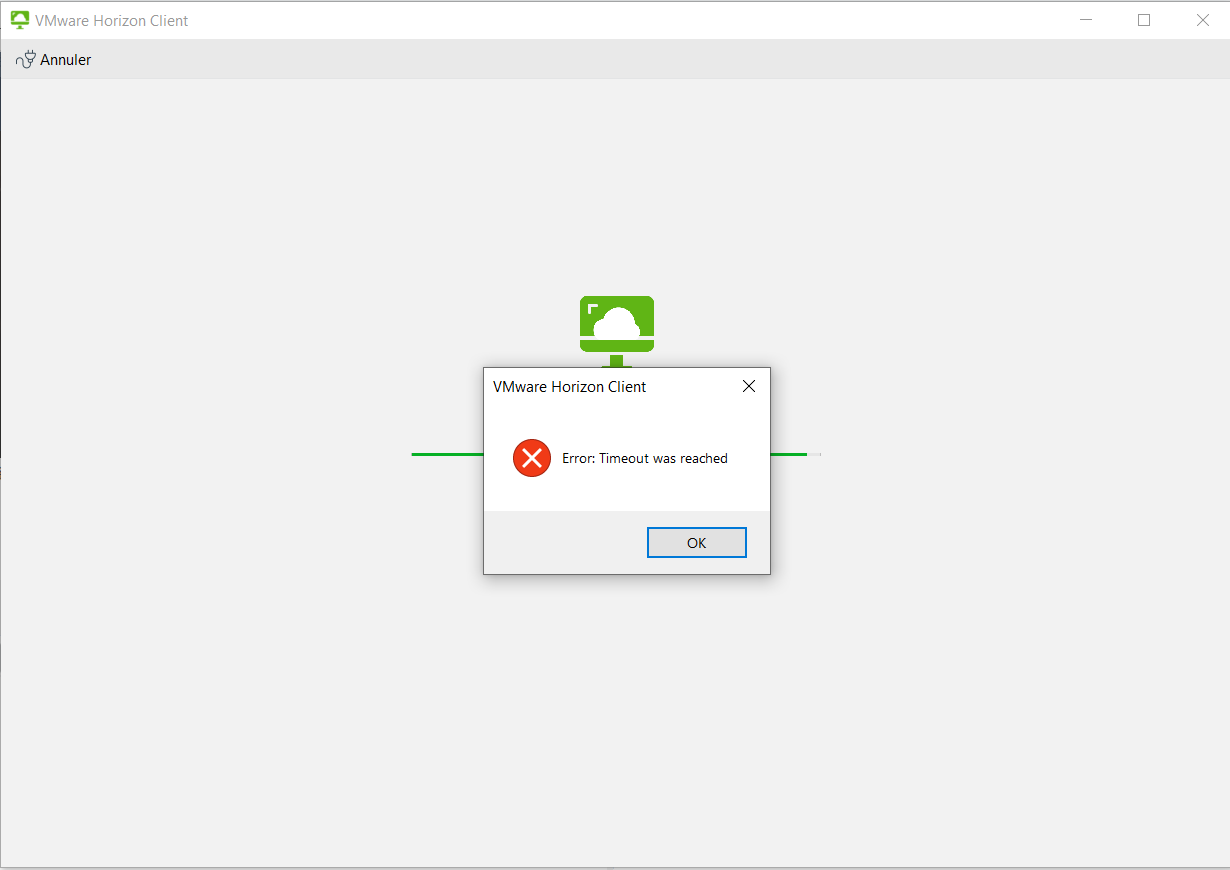Viewport: 1230px width, 870px height.
Task: Click the OK button in error dialog
Action: [696, 543]
